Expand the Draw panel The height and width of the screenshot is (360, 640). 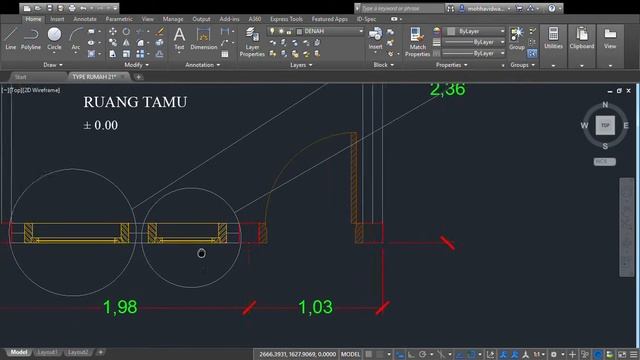[x=53, y=65]
